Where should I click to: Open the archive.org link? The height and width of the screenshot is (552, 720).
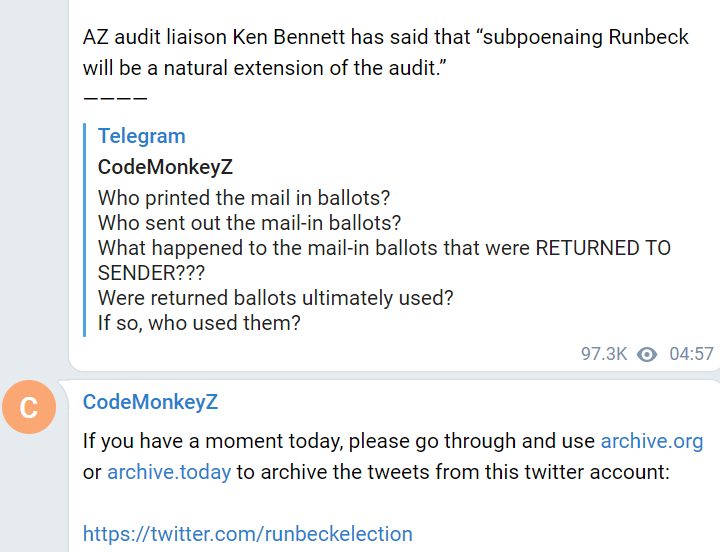tap(652, 441)
